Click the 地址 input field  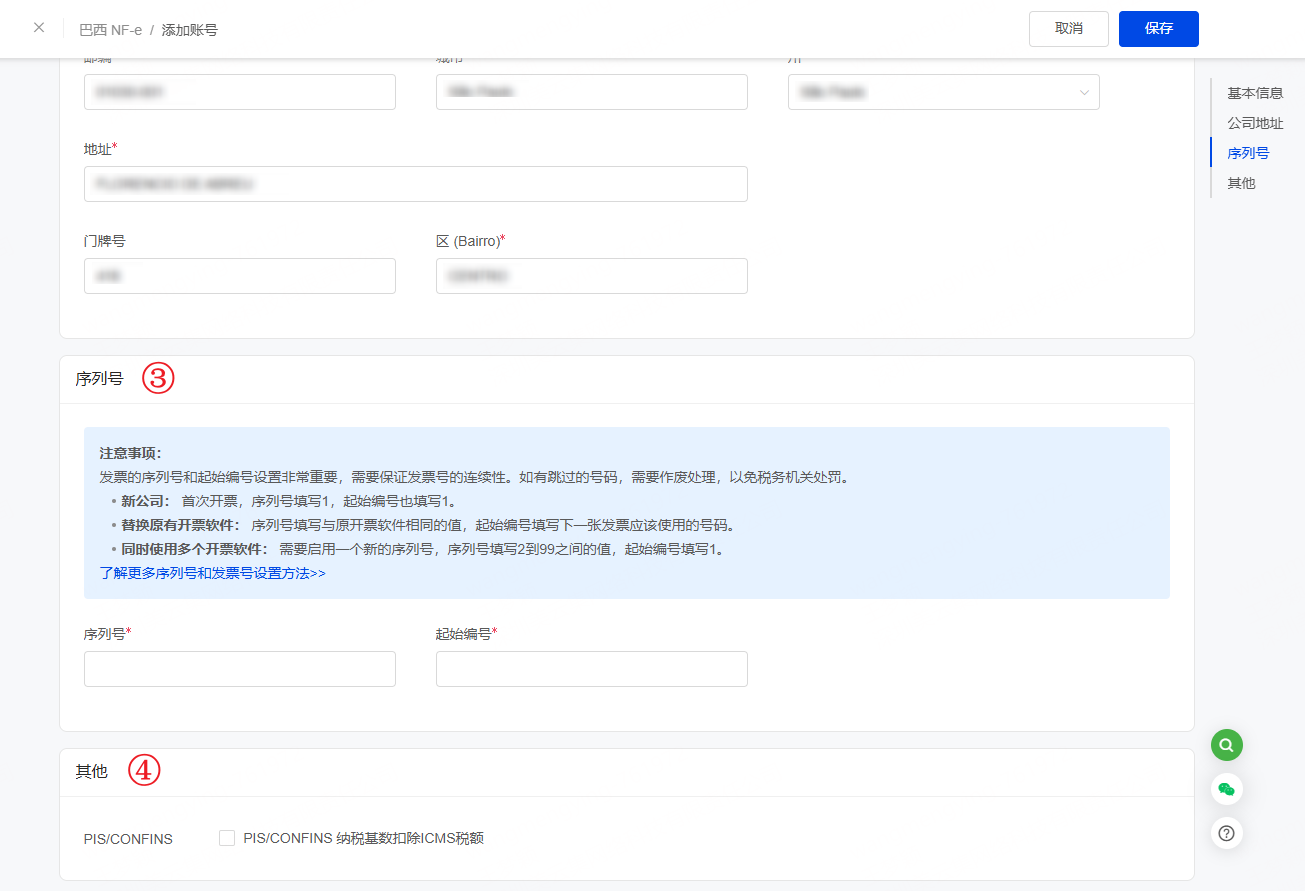[x=416, y=184]
